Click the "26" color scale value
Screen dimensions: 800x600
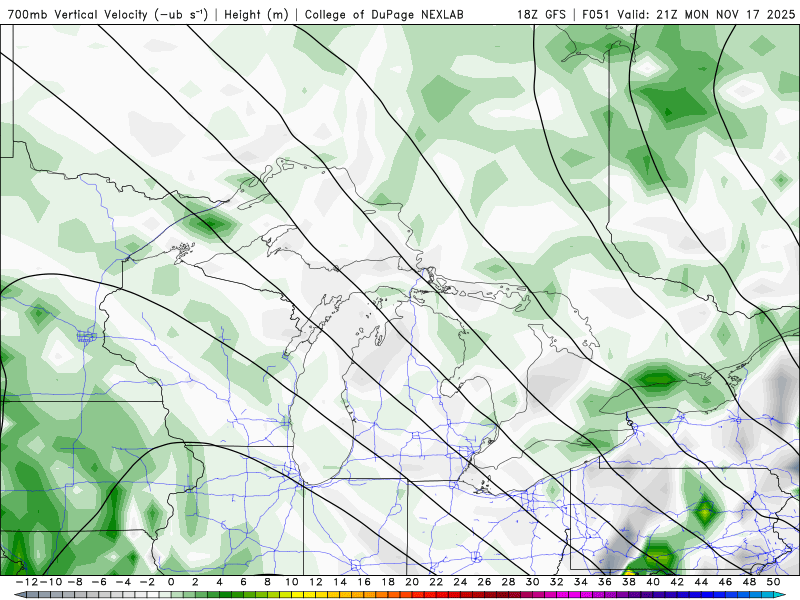(x=484, y=582)
